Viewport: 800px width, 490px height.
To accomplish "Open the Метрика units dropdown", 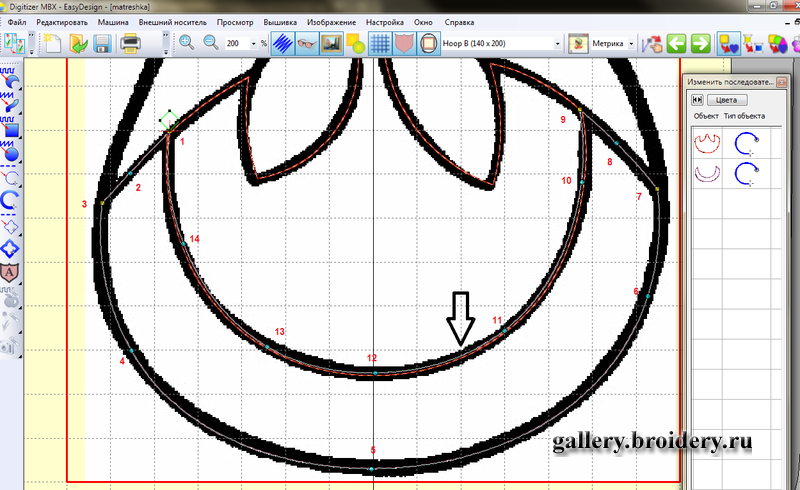I will pos(630,44).
